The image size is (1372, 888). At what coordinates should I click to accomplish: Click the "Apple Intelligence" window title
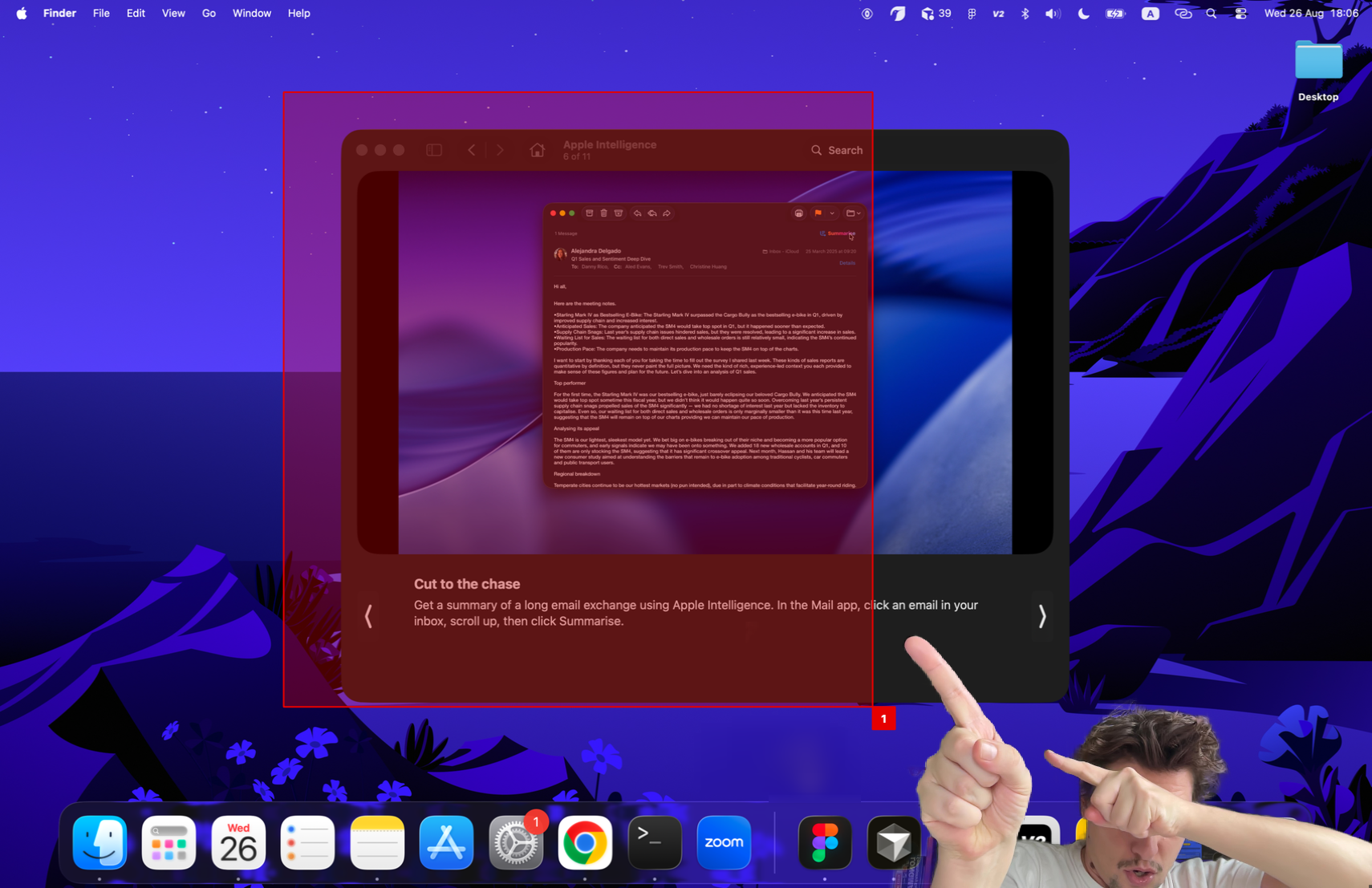610,144
